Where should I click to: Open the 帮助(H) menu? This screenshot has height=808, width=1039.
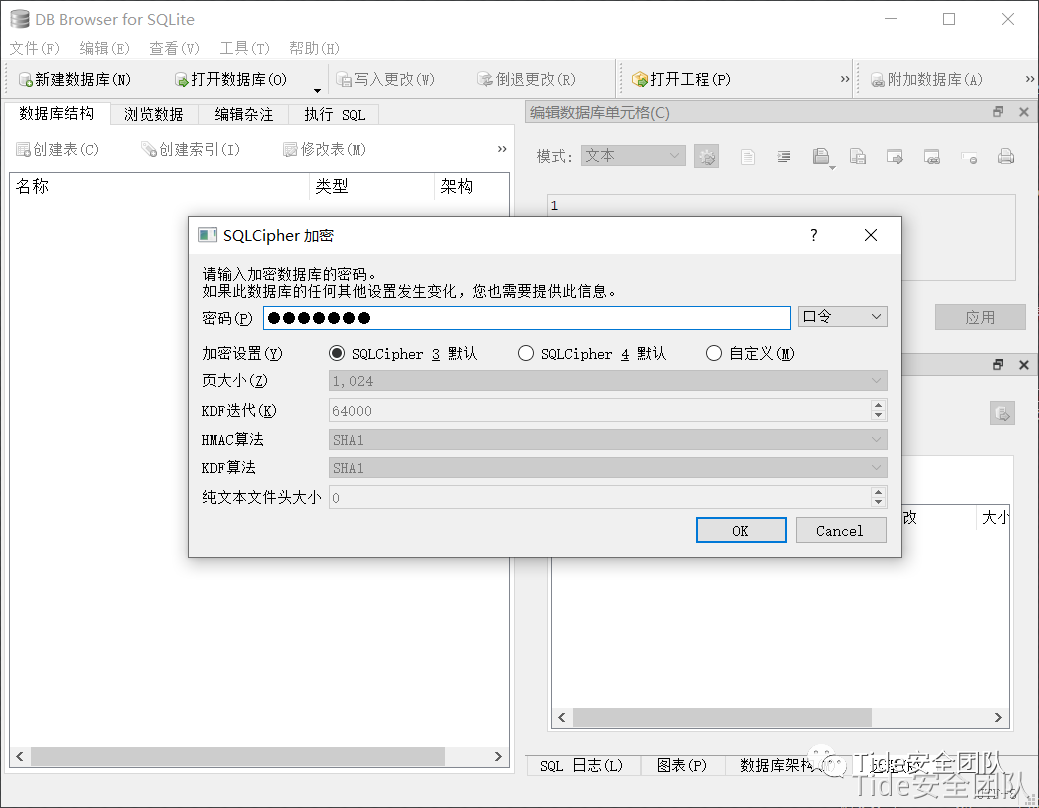coord(314,48)
